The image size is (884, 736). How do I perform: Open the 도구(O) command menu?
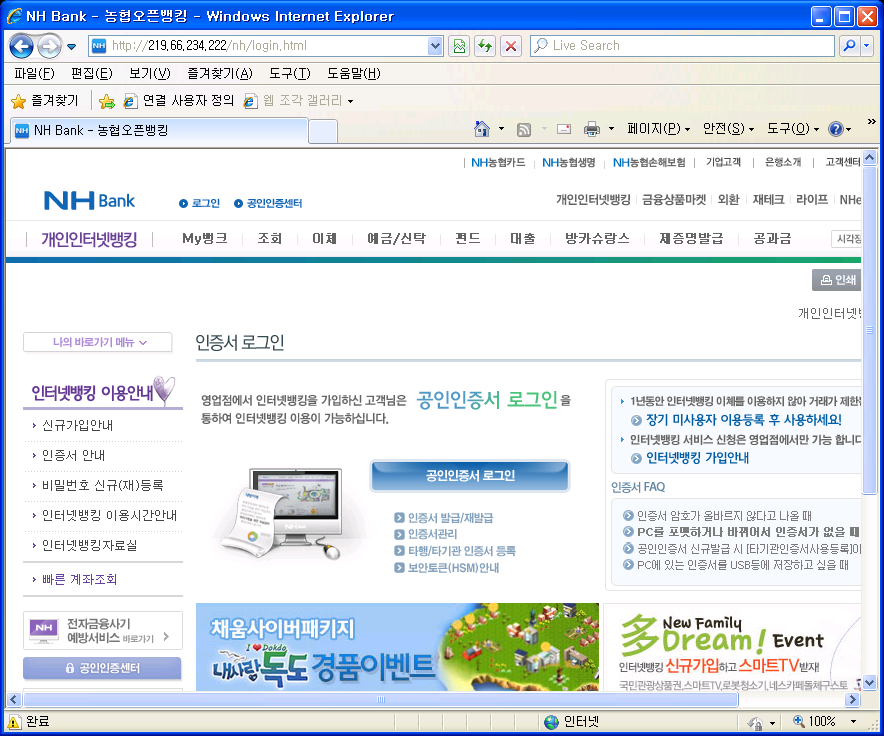coord(793,129)
